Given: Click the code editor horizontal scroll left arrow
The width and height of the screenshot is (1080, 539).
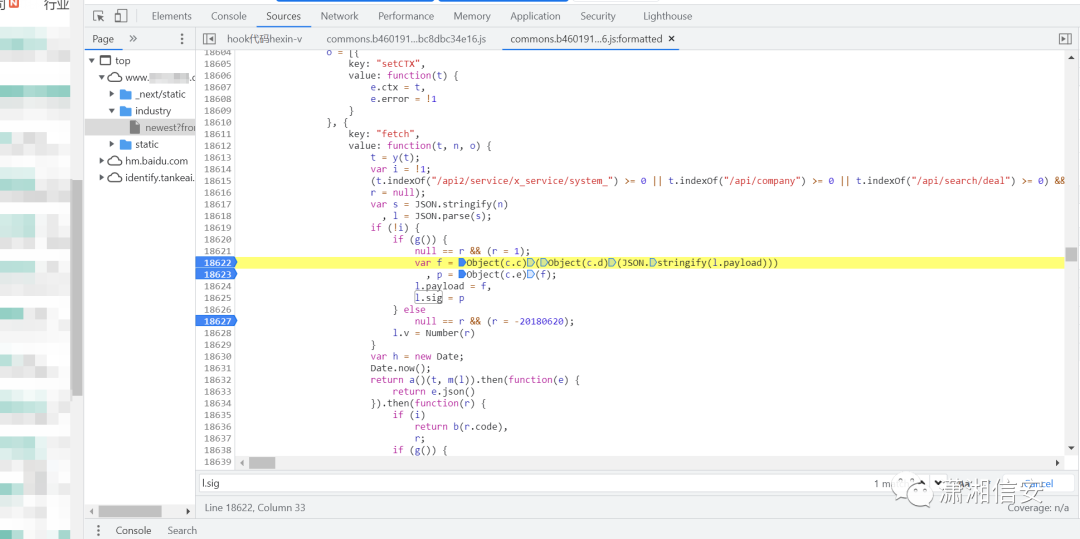Looking at the screenshot, I should pyautogui.click(x=242, y=463).
